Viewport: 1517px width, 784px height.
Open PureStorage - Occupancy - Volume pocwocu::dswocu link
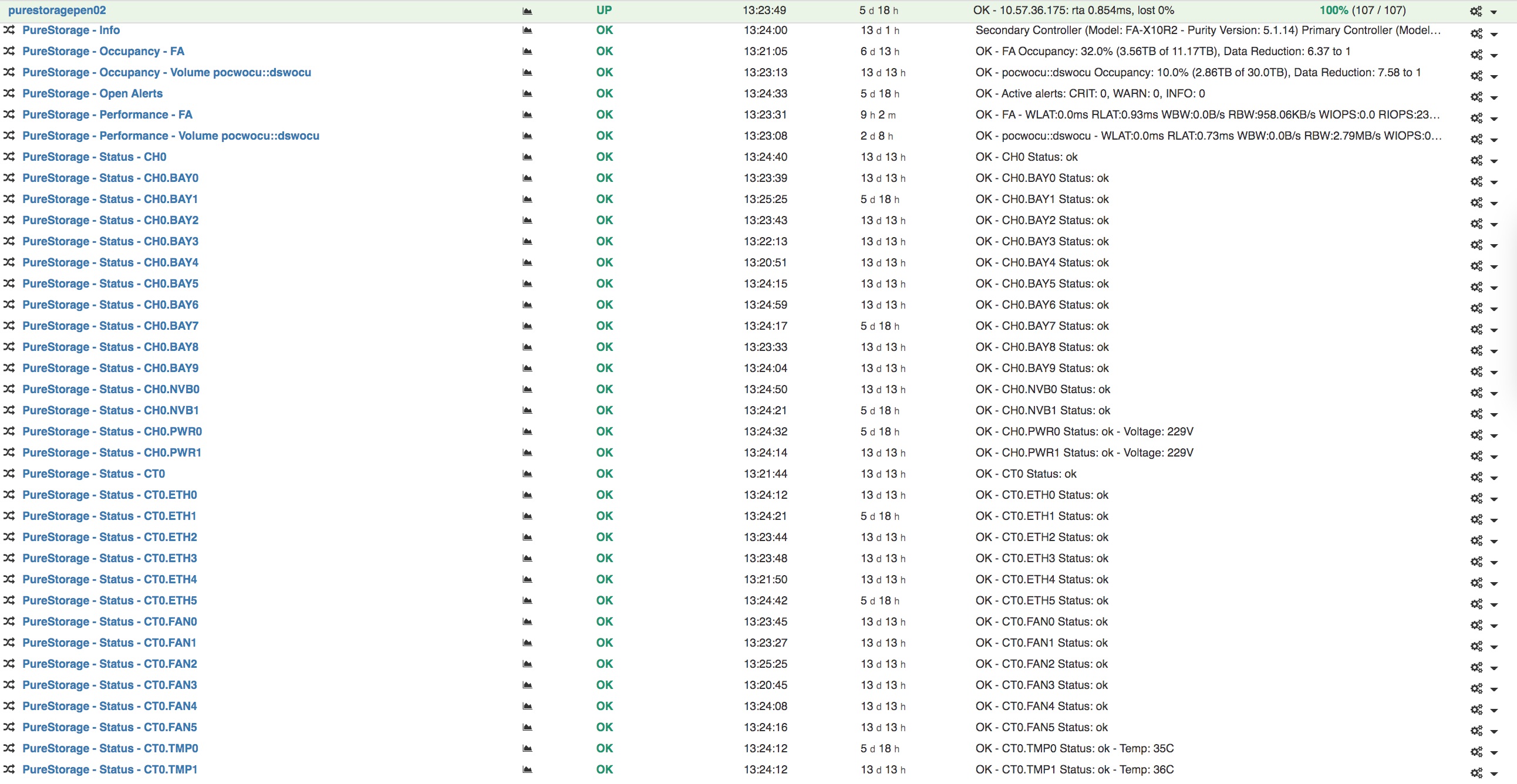[167, 72]
